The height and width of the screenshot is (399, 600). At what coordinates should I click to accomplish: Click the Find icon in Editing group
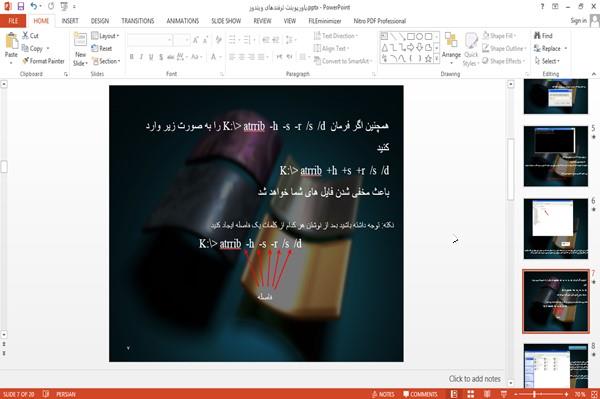point(543,36)
